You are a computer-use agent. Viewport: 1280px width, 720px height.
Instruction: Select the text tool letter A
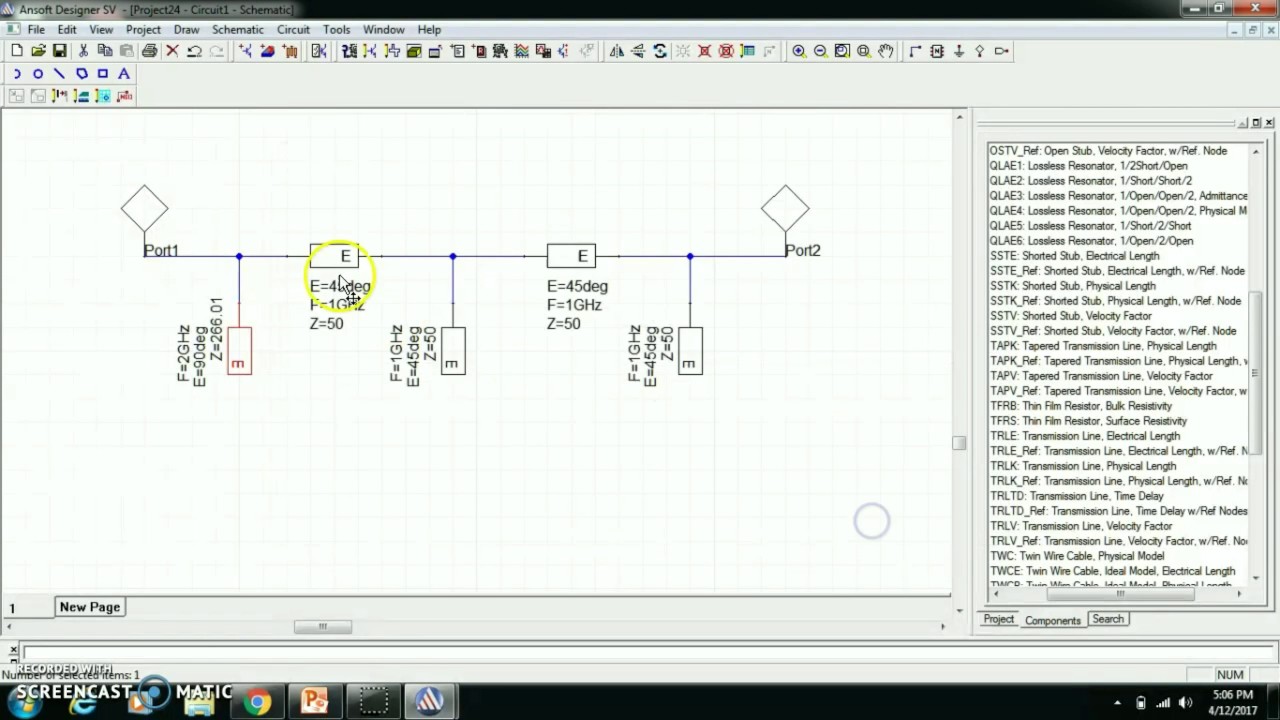pos(125,74)
